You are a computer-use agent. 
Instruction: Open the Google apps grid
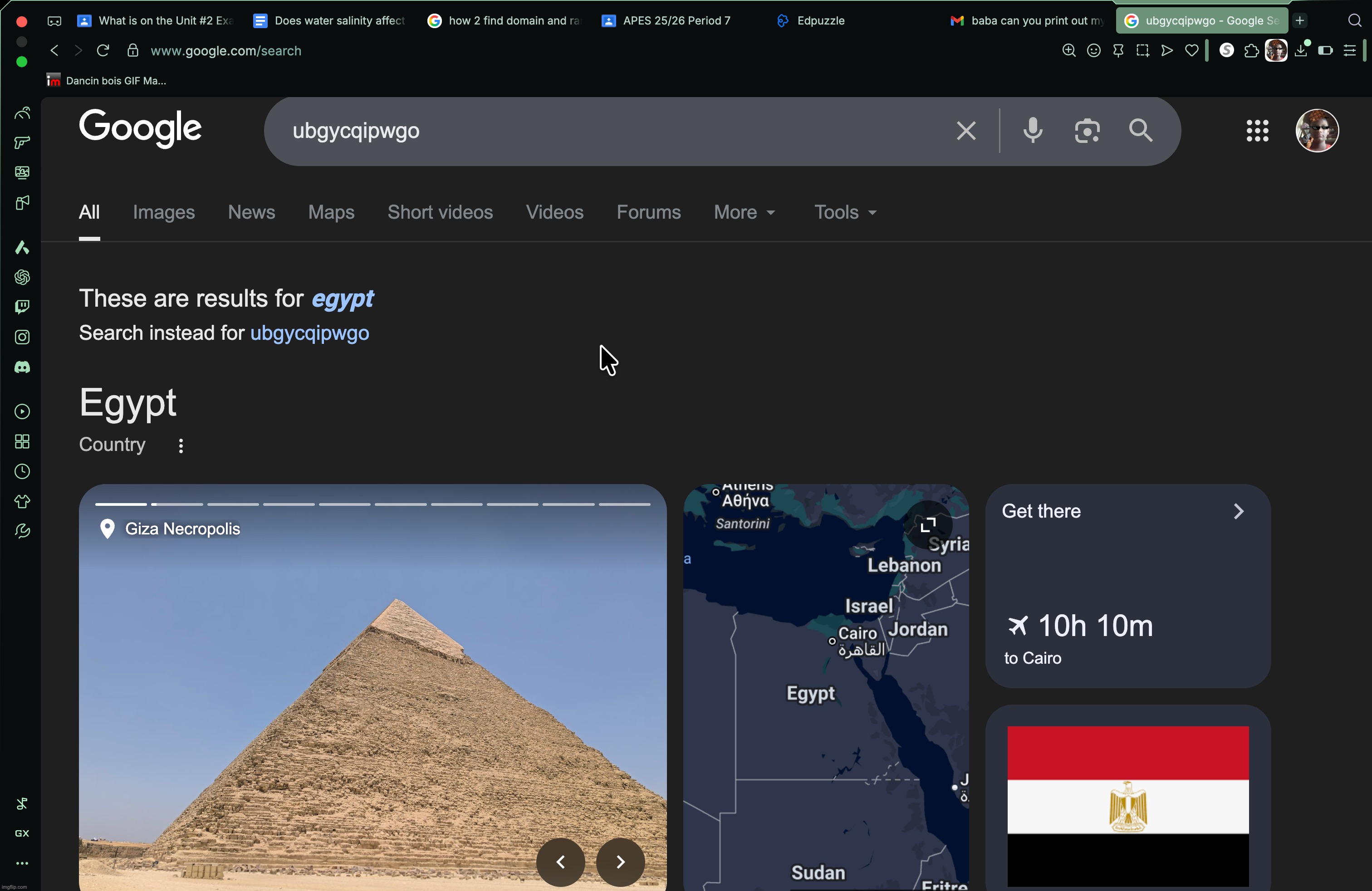[1257, 131]
